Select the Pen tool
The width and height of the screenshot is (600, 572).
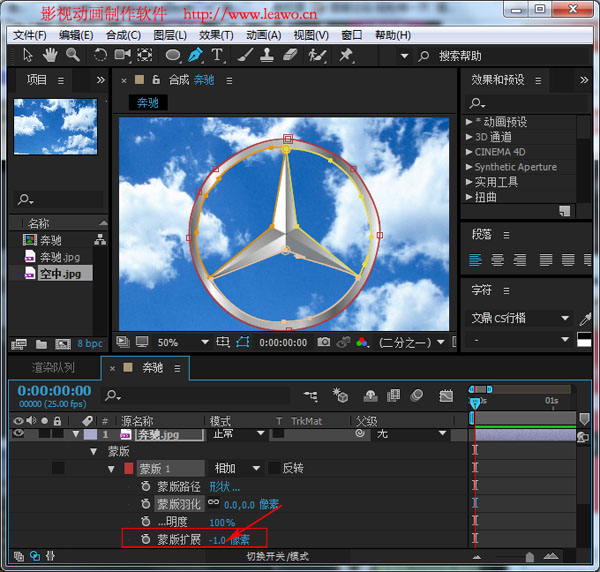point(195,55)
